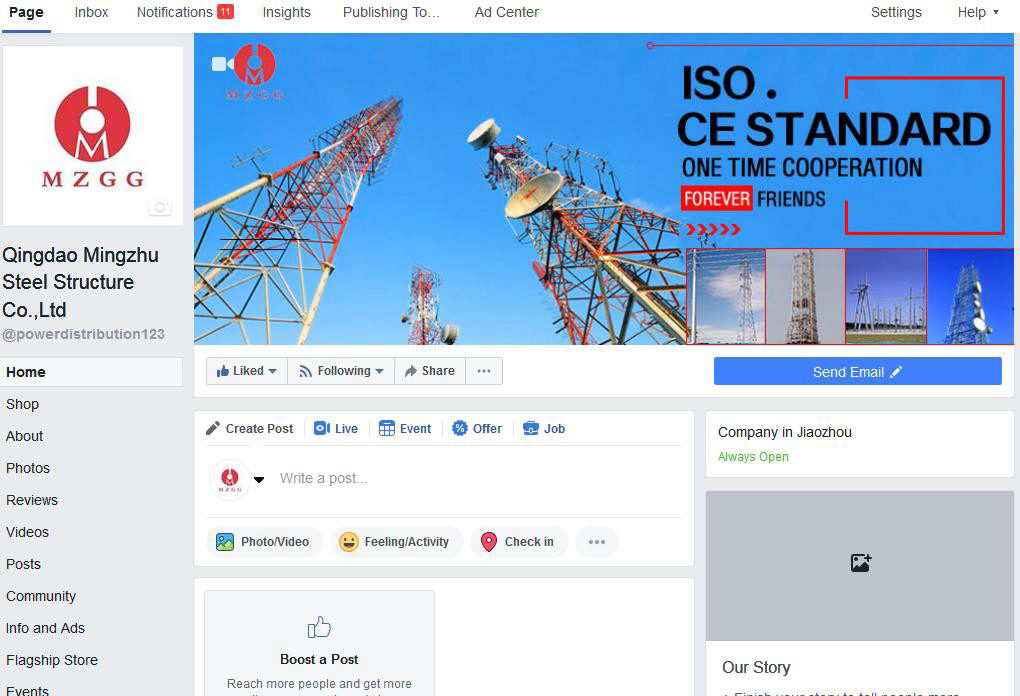
Task: Click the Always Open hours text
Action: tap(753, 457)
